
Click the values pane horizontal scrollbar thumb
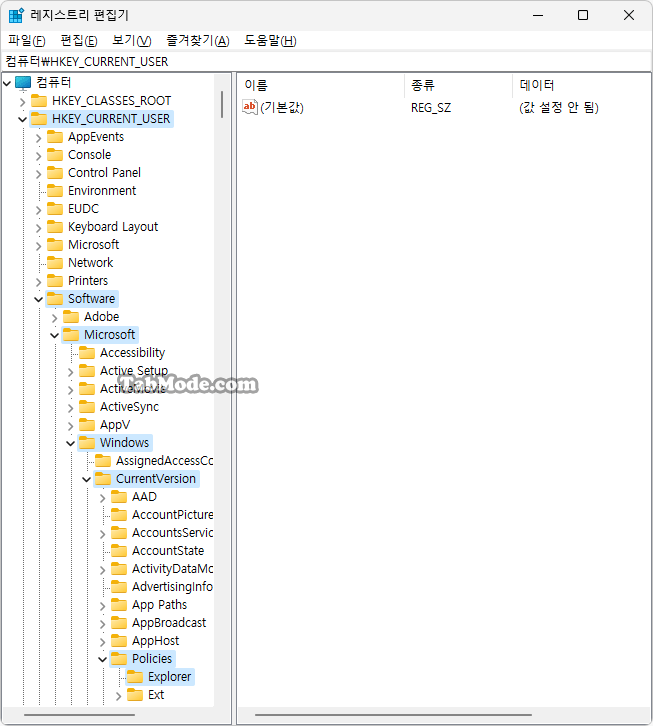(393, 715)
